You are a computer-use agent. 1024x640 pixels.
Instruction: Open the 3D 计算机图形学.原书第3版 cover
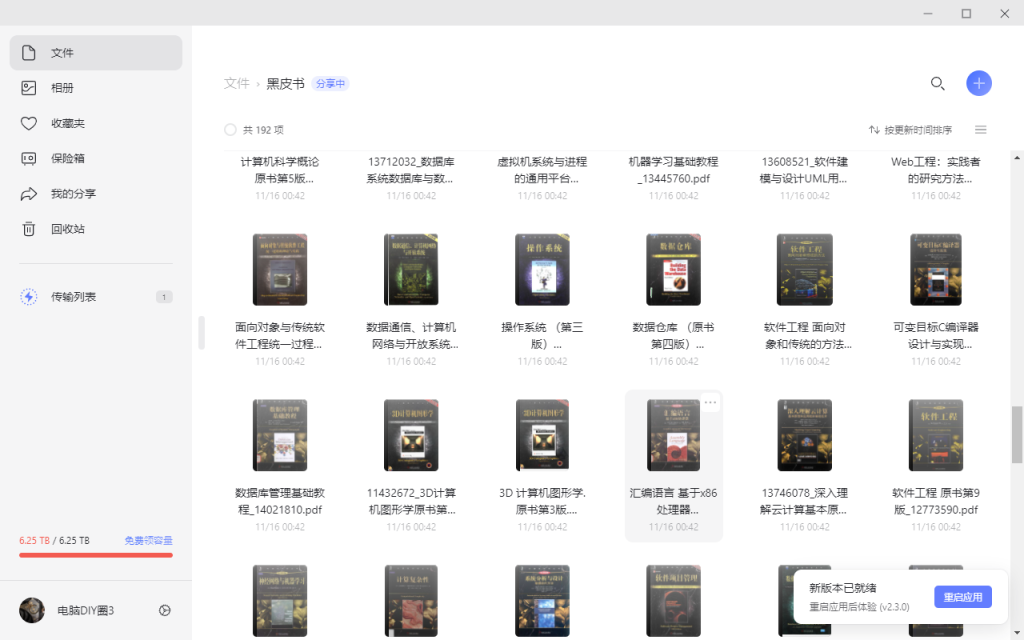point(542,436)
